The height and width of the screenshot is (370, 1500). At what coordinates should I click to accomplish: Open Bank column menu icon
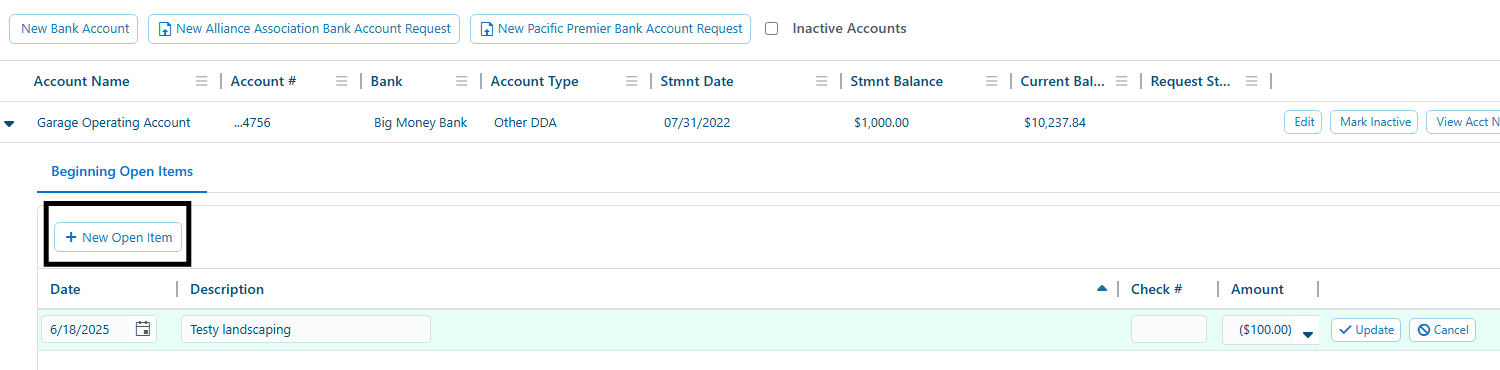[x=461, y=81]
